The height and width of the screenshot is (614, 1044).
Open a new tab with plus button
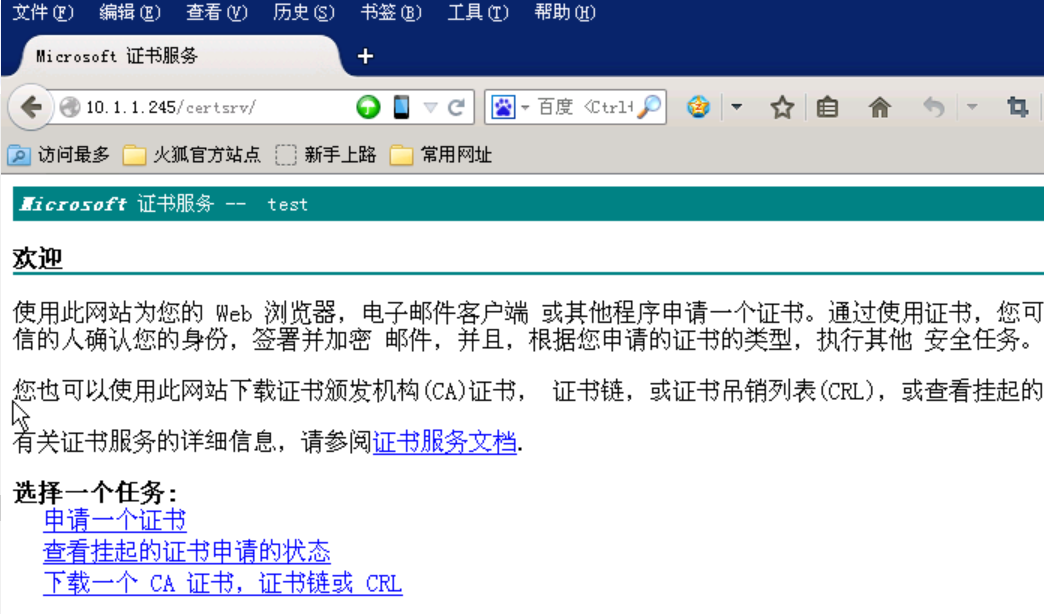pyautogui.click(x=365, y=57)
